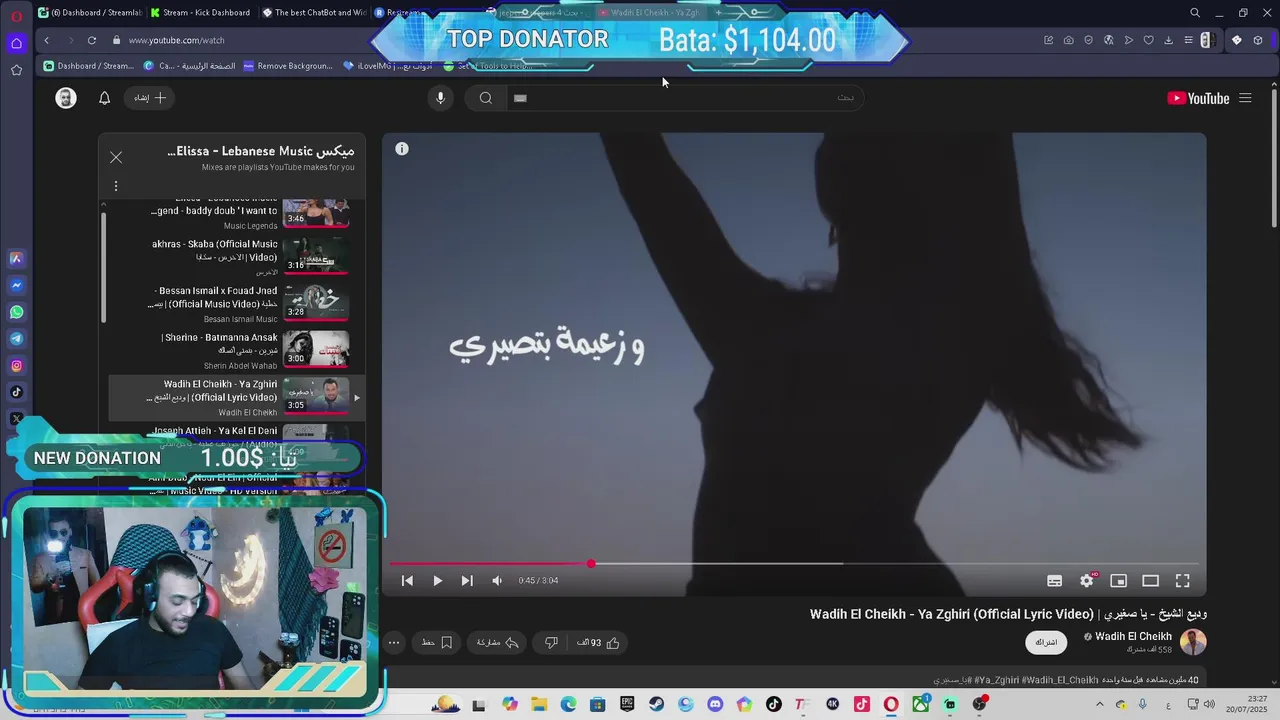Go to previous video in player
Viewport: 1280px width, 720px height.
point(407,580)
